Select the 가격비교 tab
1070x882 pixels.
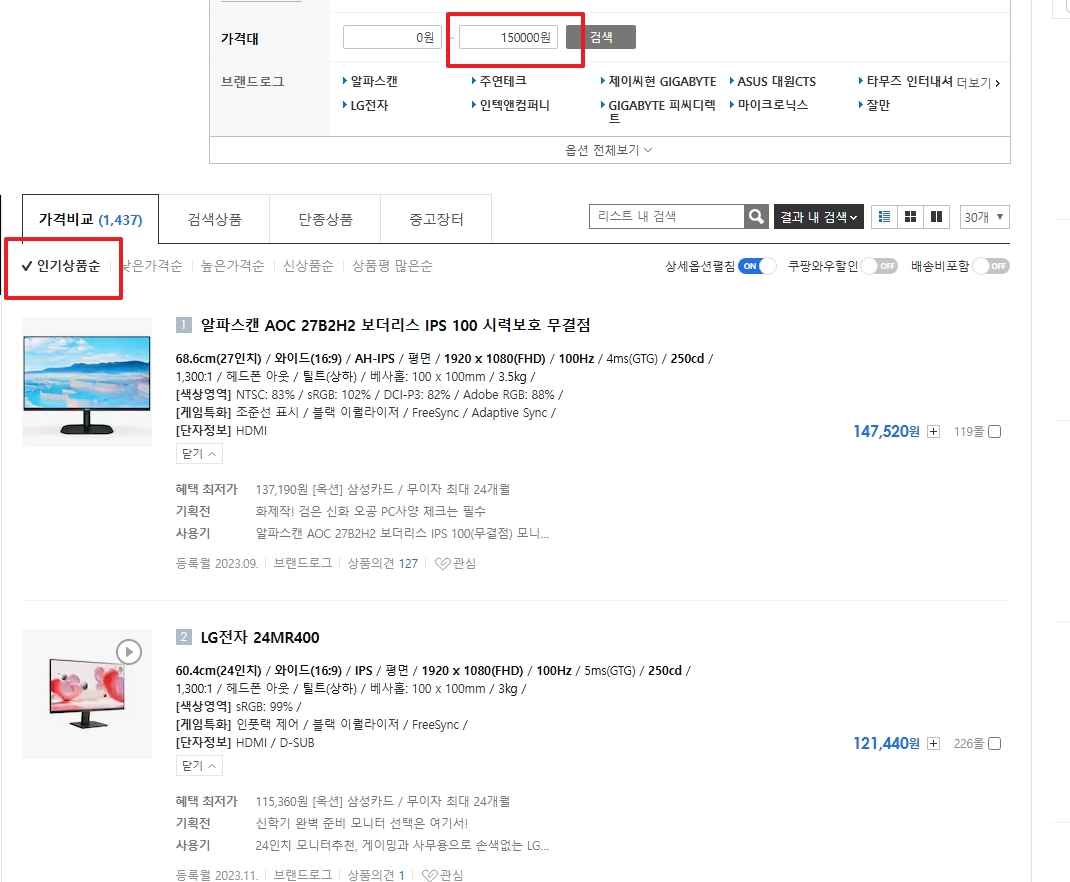(90, 219)
